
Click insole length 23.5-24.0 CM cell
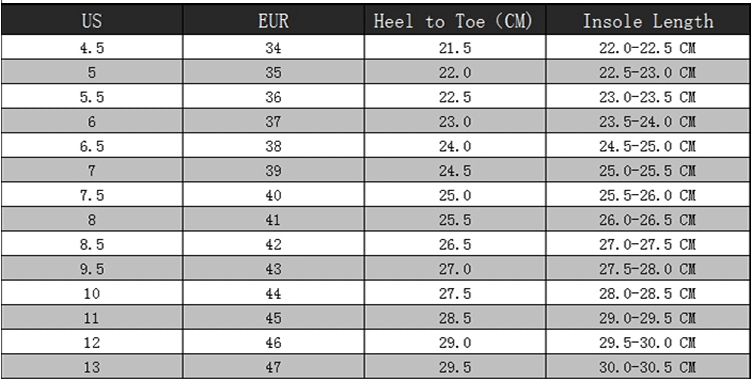click(648, 121)
